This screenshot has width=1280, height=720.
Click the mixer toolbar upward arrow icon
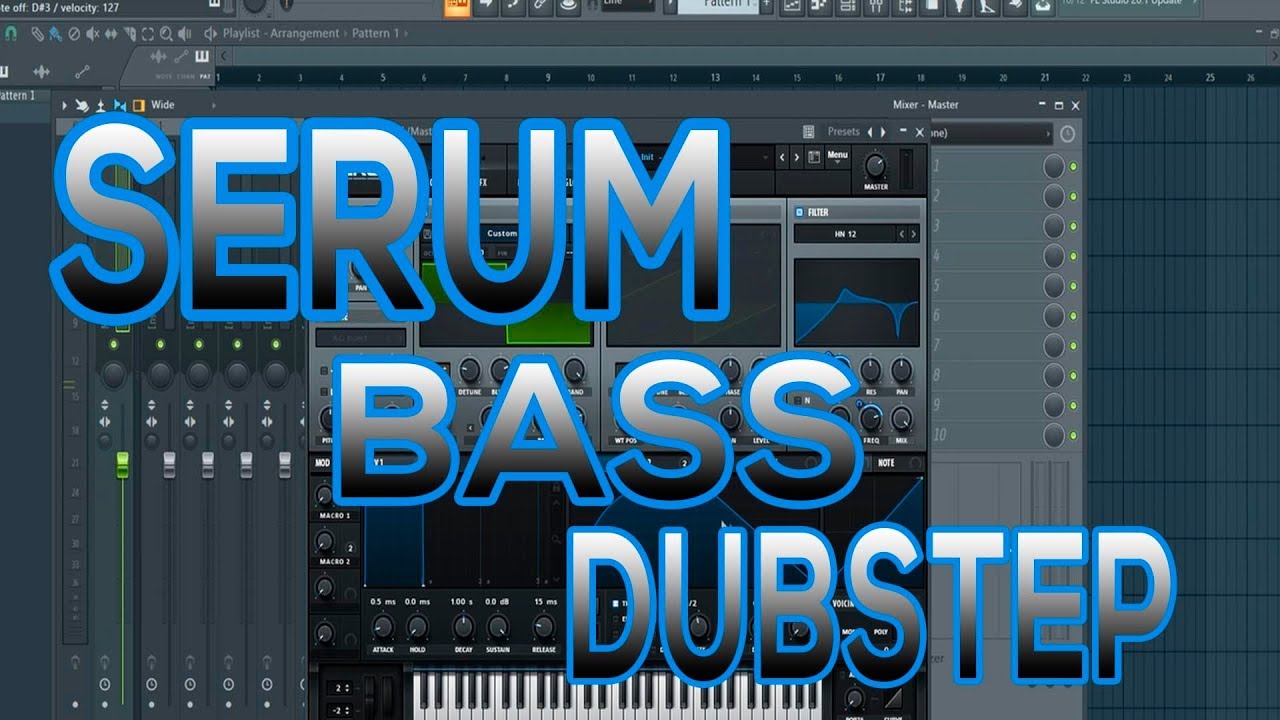(101, 105)
